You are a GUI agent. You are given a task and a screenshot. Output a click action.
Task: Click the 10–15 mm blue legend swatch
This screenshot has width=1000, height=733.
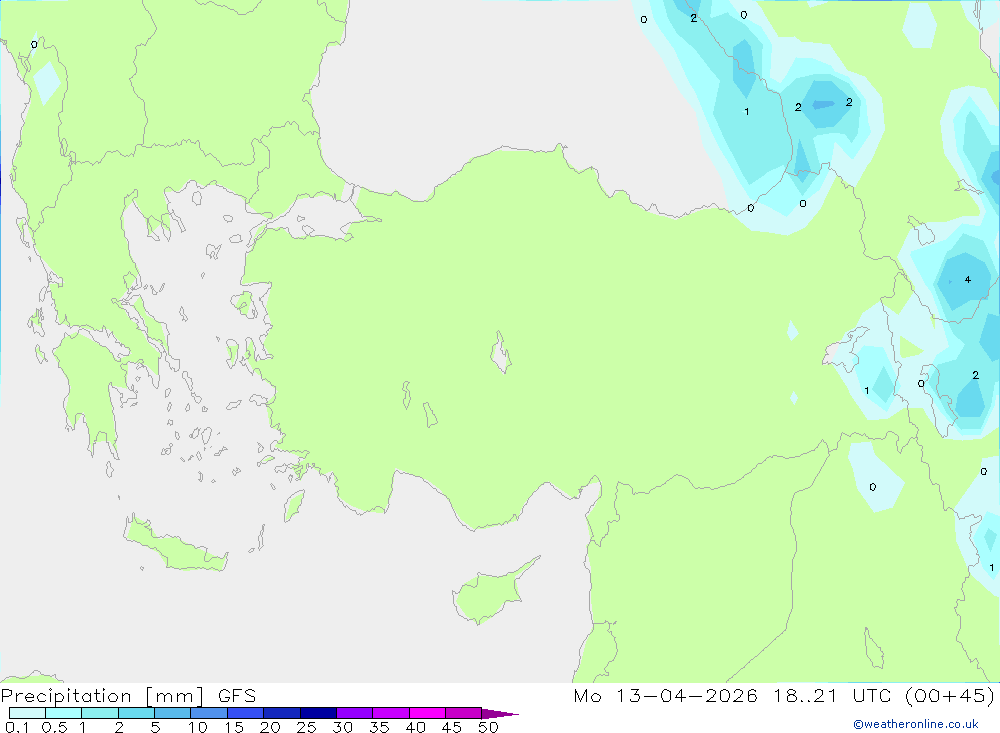tap(209, 713)
